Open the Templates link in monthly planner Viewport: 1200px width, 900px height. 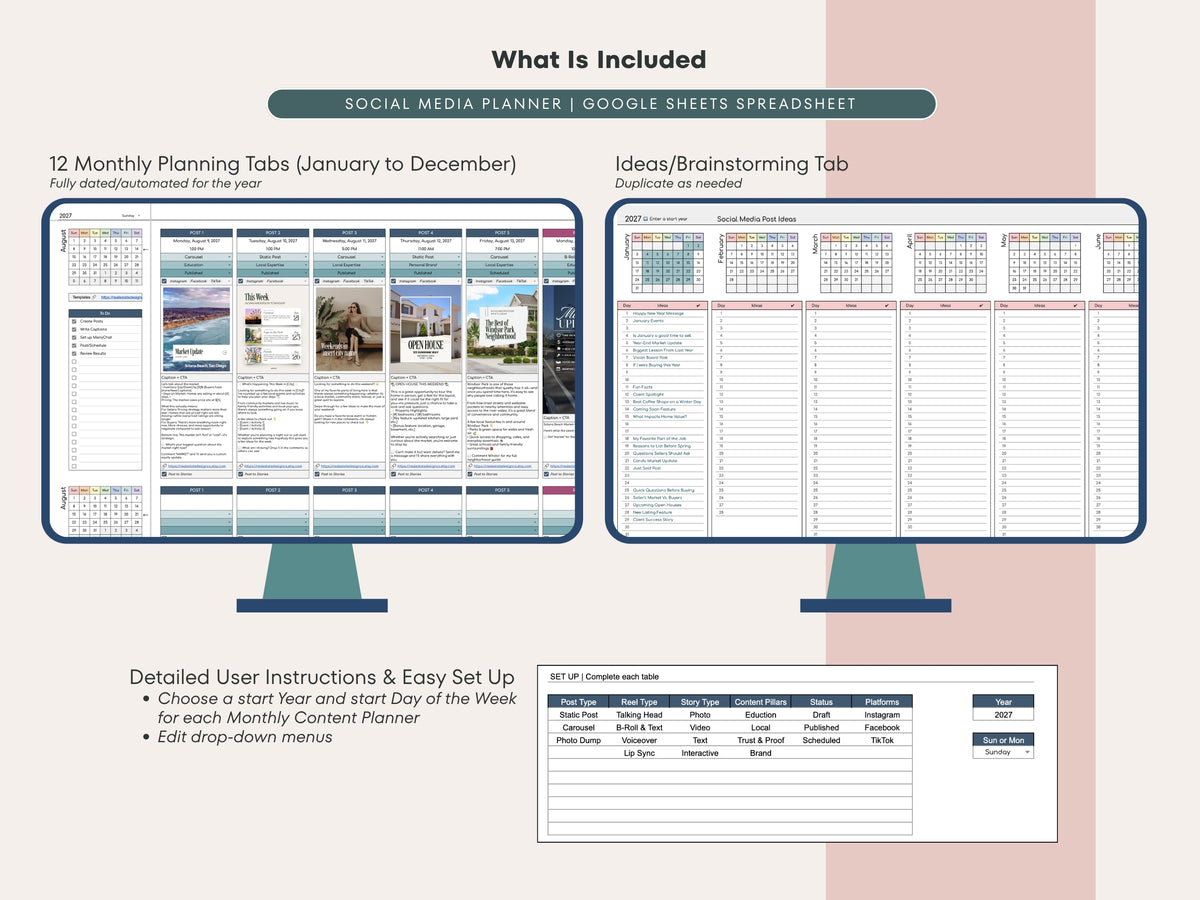click(x=121, y=297)
